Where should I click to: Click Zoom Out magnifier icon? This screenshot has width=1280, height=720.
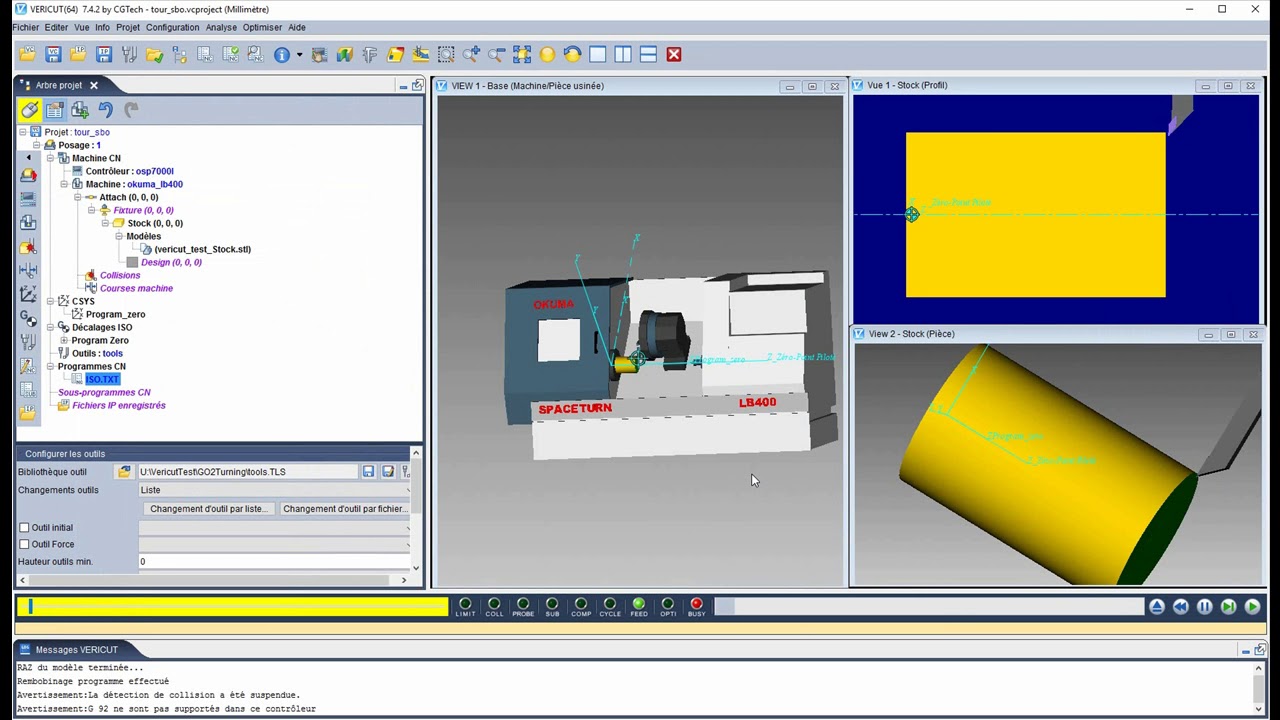[496, 55]
